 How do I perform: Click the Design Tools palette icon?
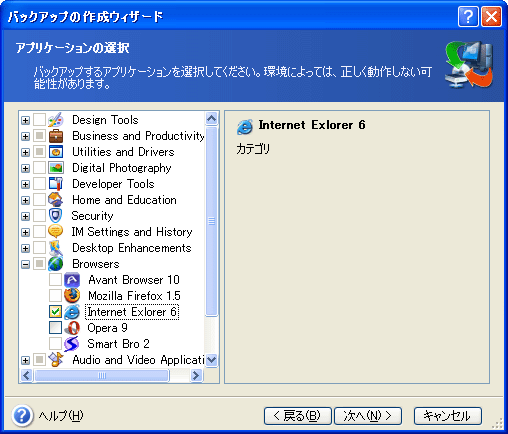coord(56,120)
